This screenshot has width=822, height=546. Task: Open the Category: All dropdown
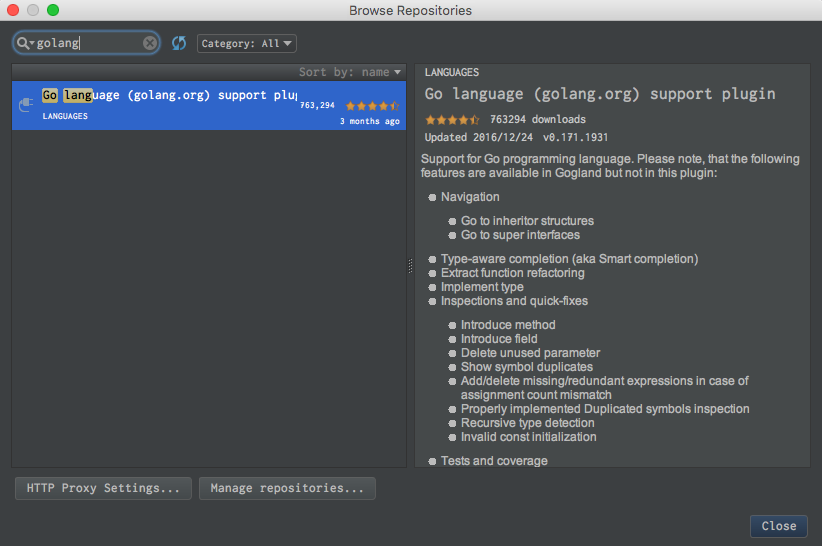pos(246,43)
